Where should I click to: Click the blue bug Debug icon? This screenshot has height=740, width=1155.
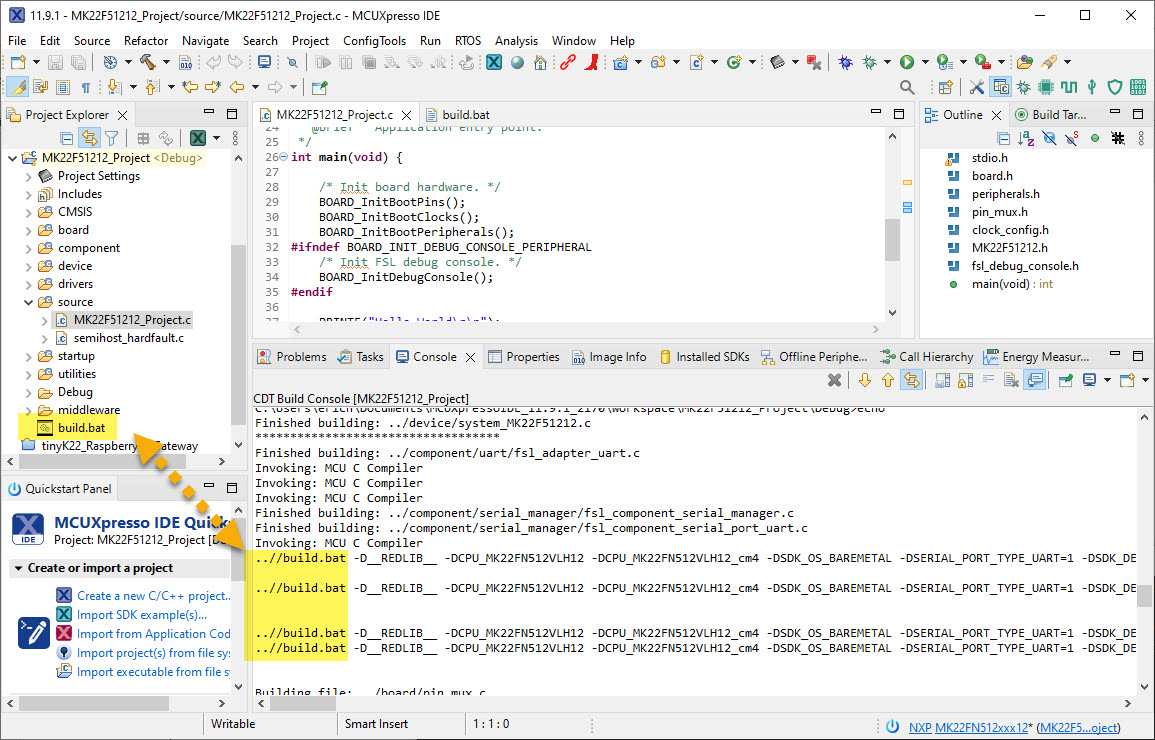(846, 63)
